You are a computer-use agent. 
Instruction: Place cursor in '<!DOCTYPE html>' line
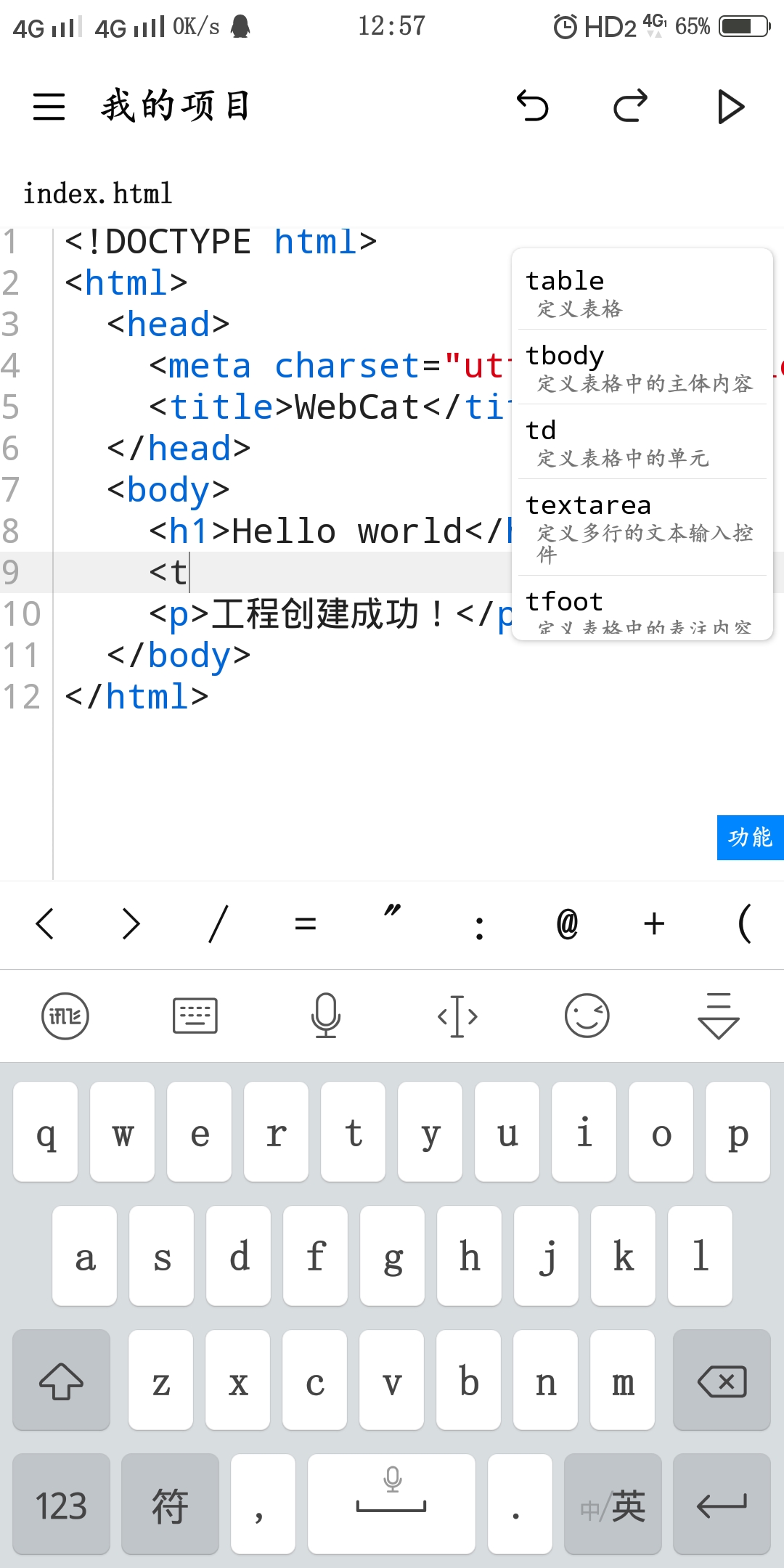coord(221,242)
